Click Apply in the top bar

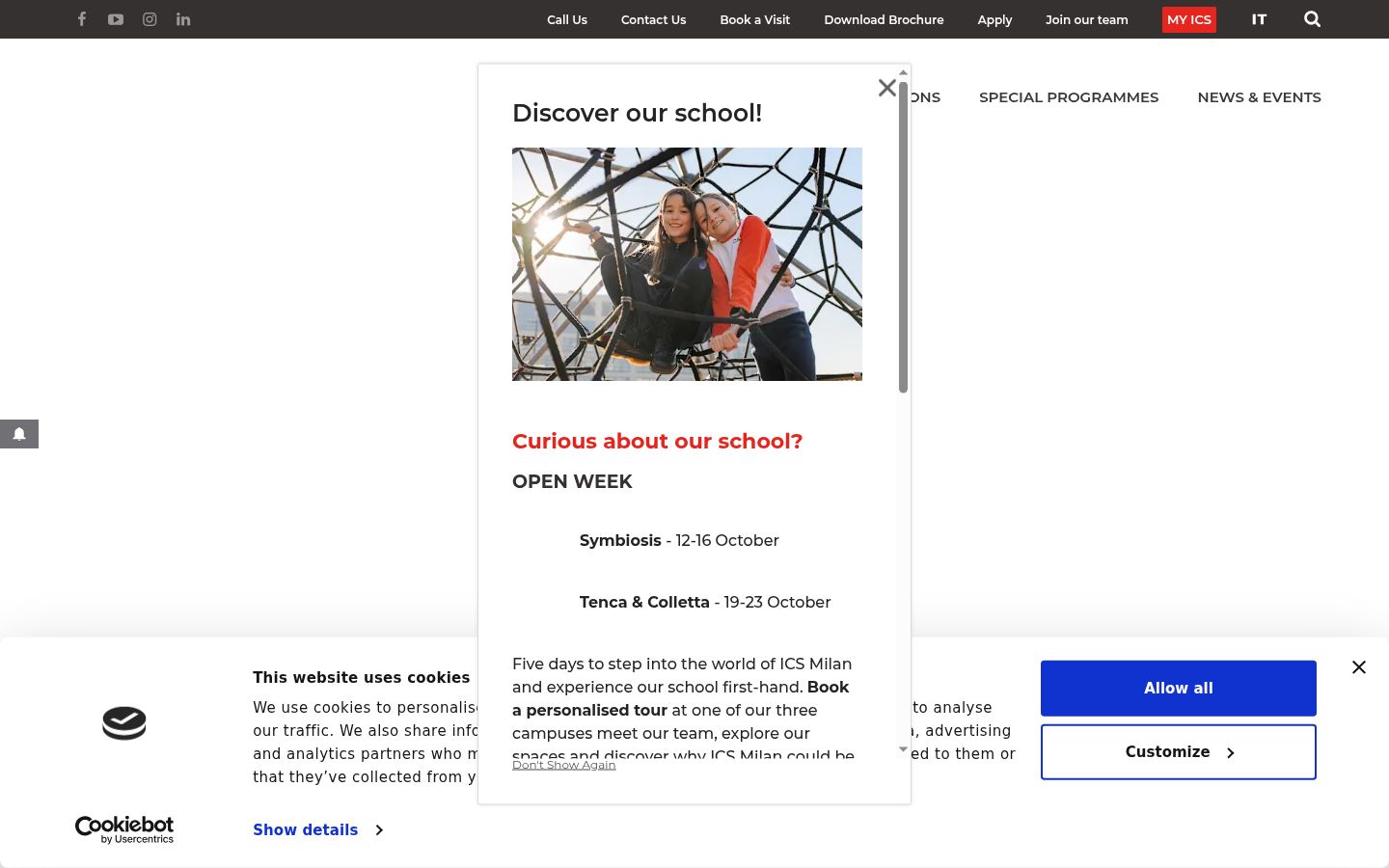[x=994, y=19]
